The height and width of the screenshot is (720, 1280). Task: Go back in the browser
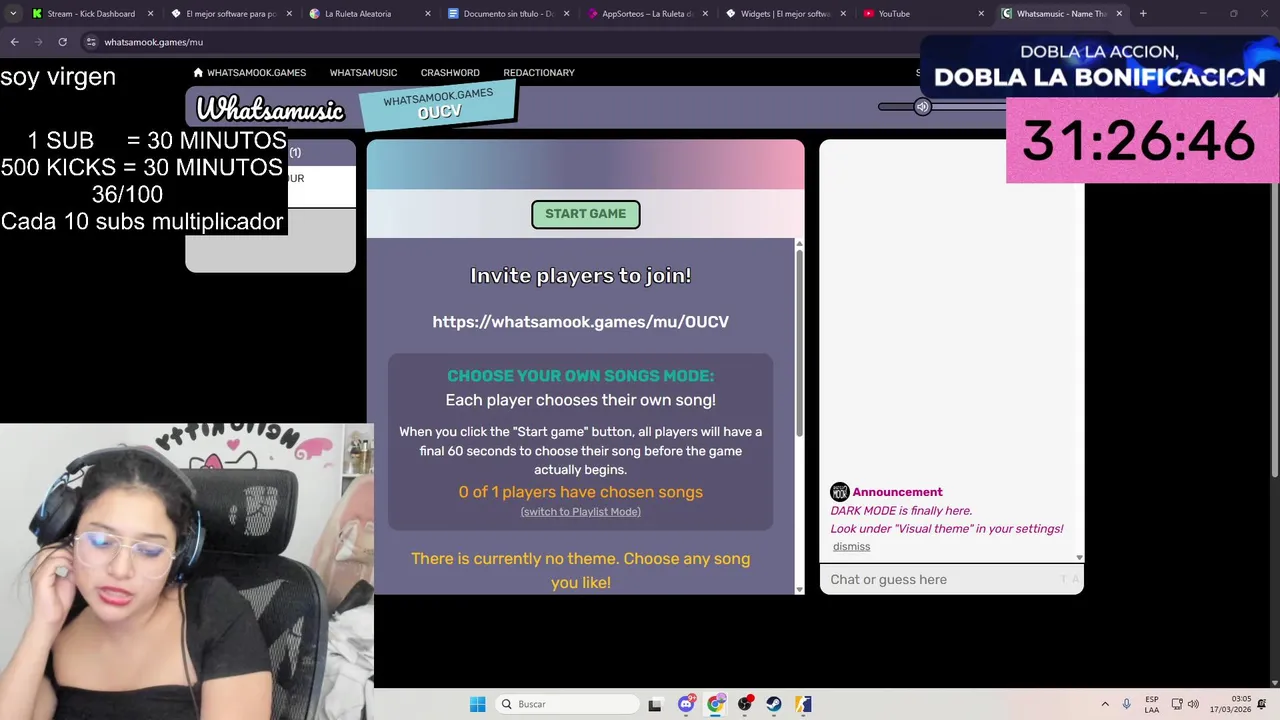(14, 42)
